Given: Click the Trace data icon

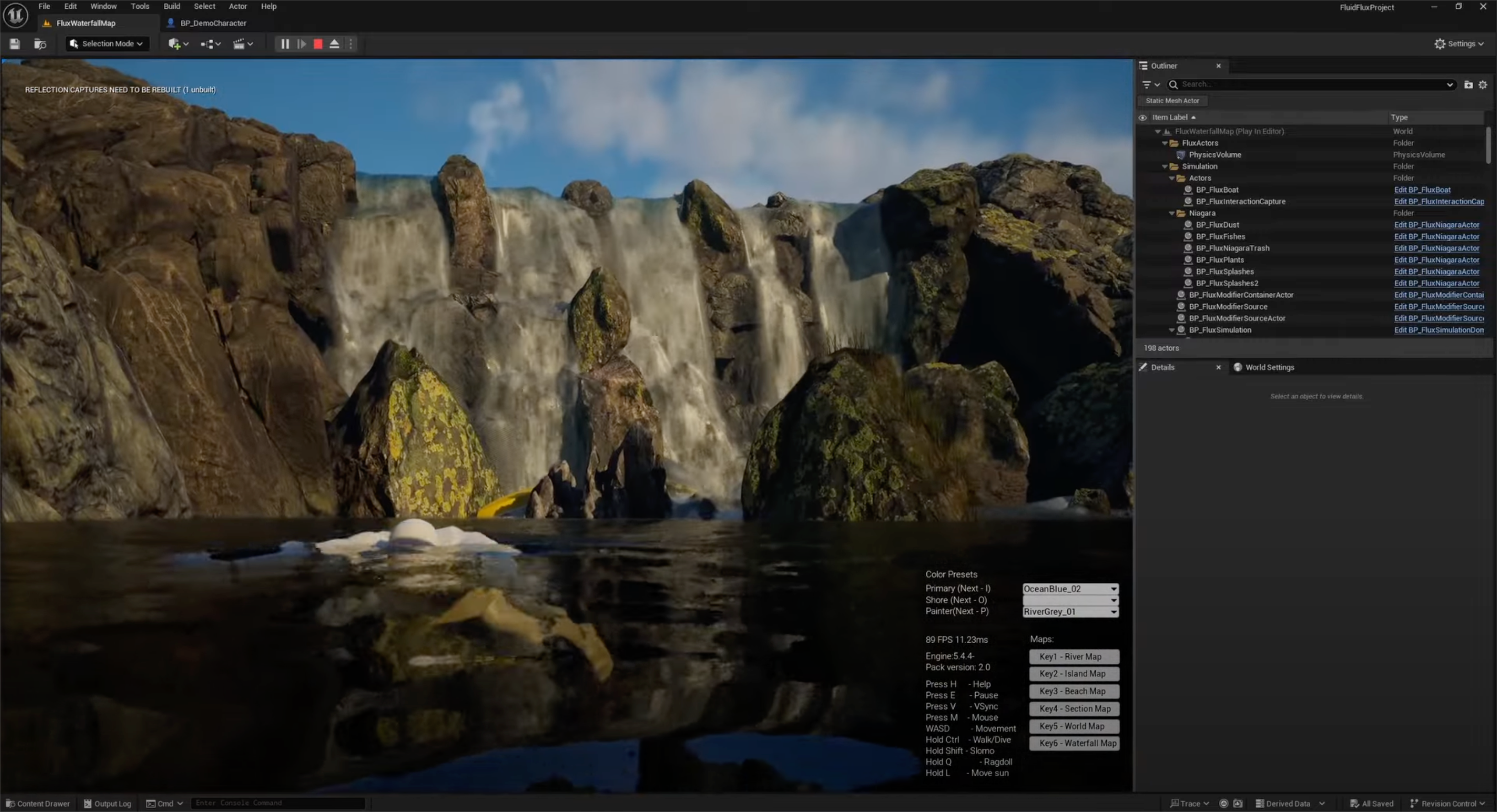Looking at the screenshot, I should click(x=1174, y=803).
